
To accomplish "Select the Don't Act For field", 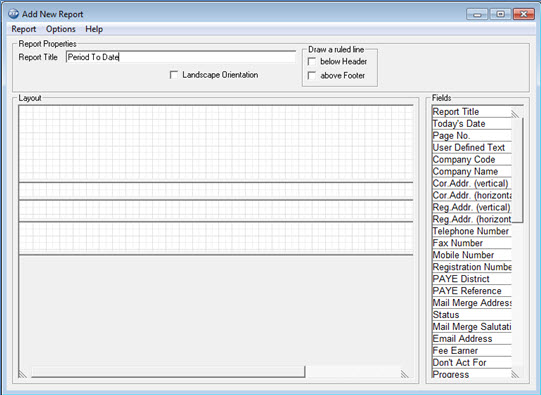I will 472,363.
